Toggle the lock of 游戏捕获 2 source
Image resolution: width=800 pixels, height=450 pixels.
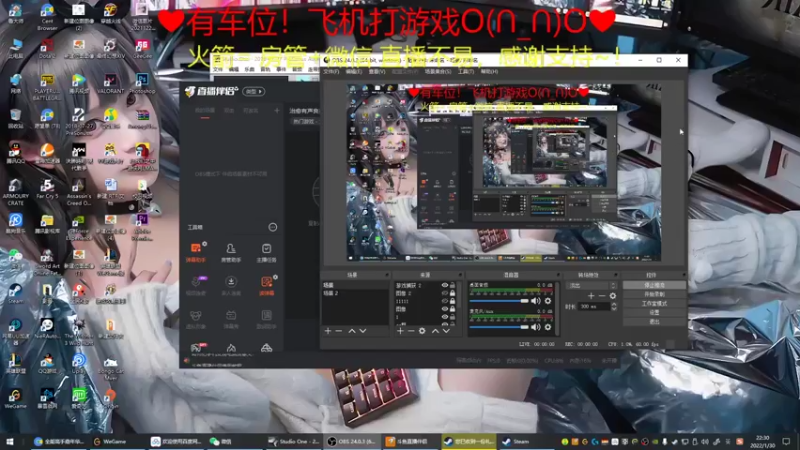453,285
